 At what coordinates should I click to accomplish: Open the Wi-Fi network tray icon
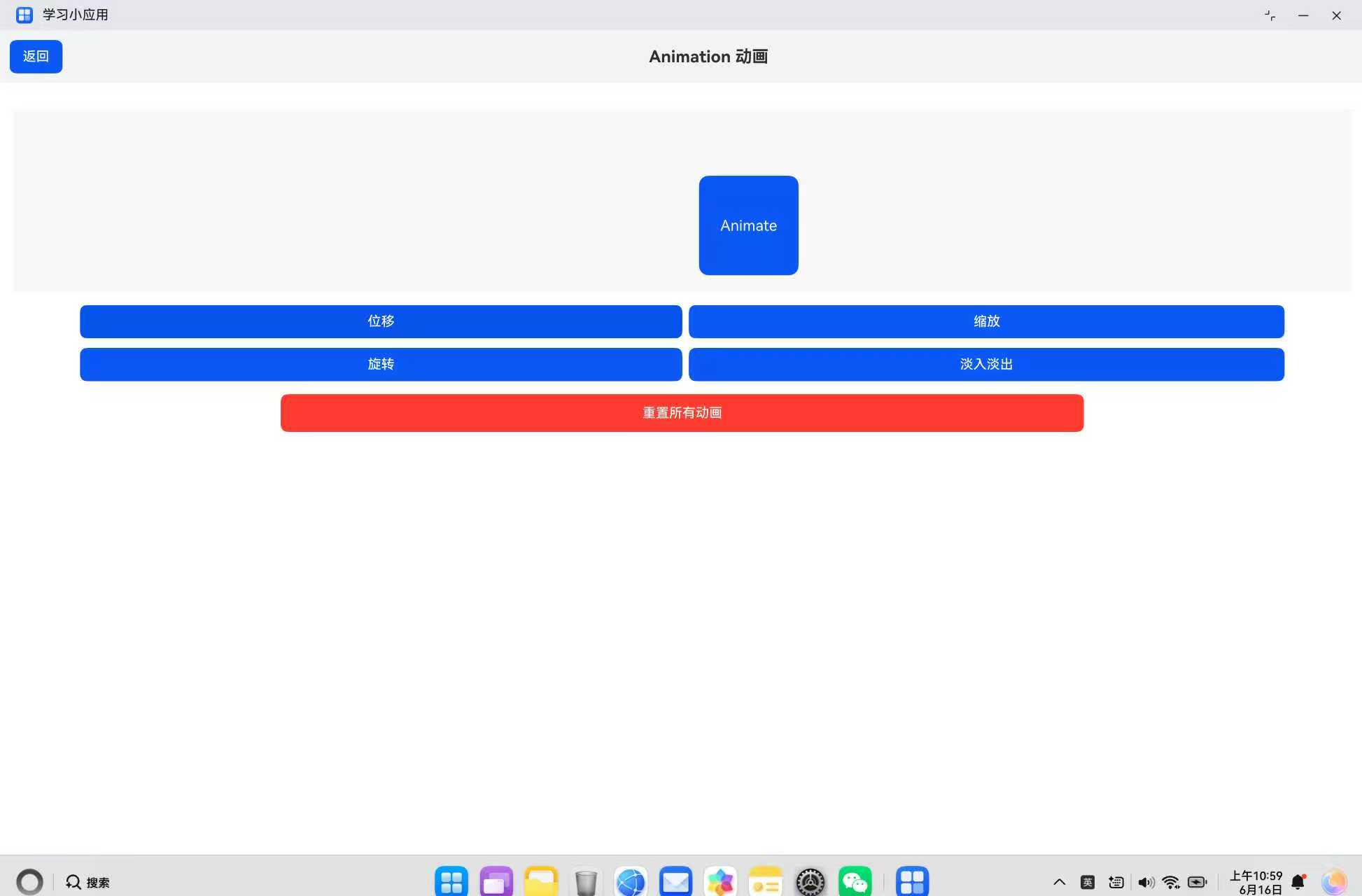1171,882
